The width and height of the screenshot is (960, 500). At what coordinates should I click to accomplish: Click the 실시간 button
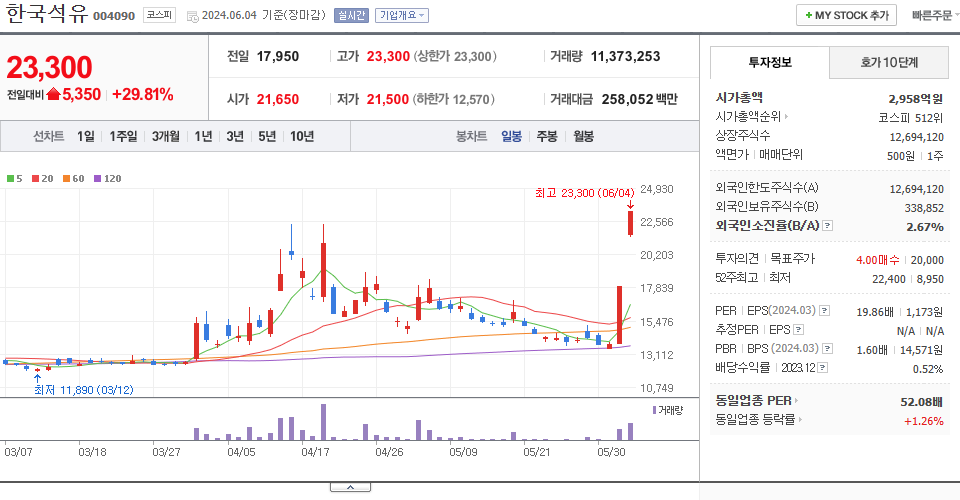(x=351, y=15)
